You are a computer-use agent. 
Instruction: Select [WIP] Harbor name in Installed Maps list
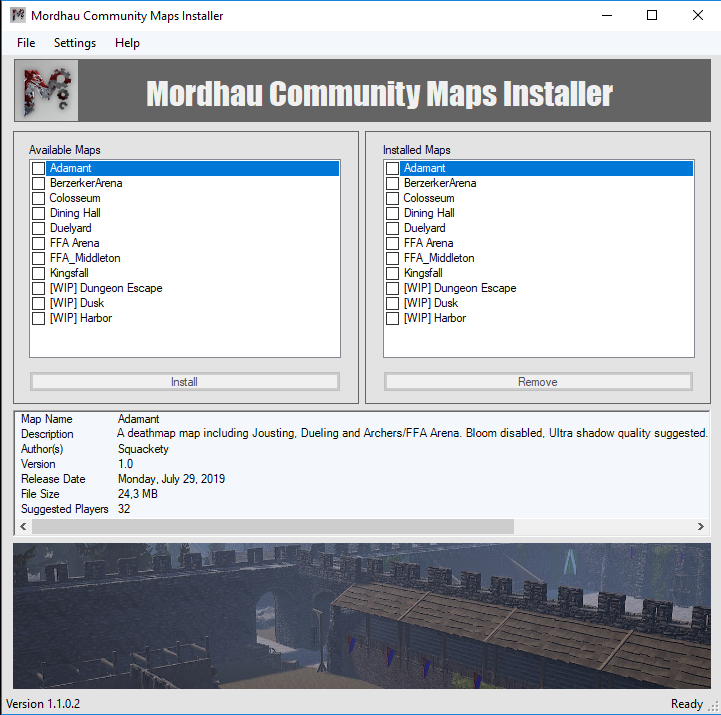pos(435,318)
